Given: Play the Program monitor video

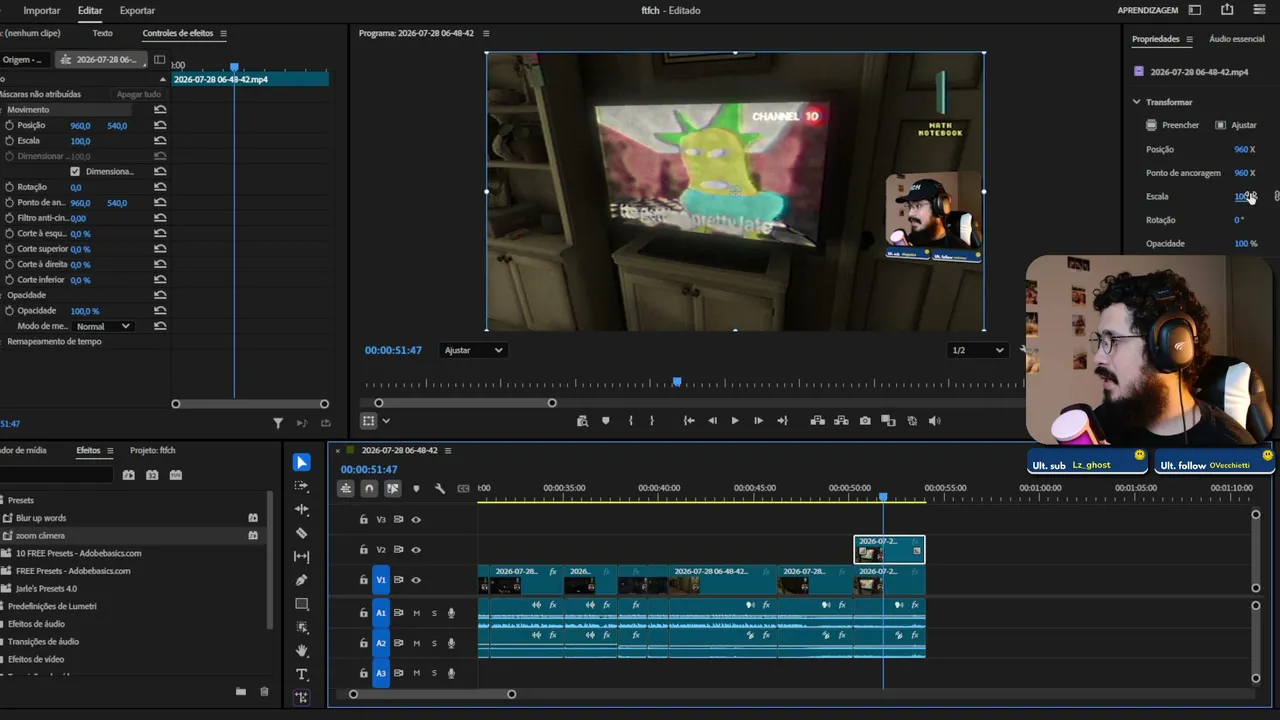Looking at the screenshot, I should tap(735, 421).
